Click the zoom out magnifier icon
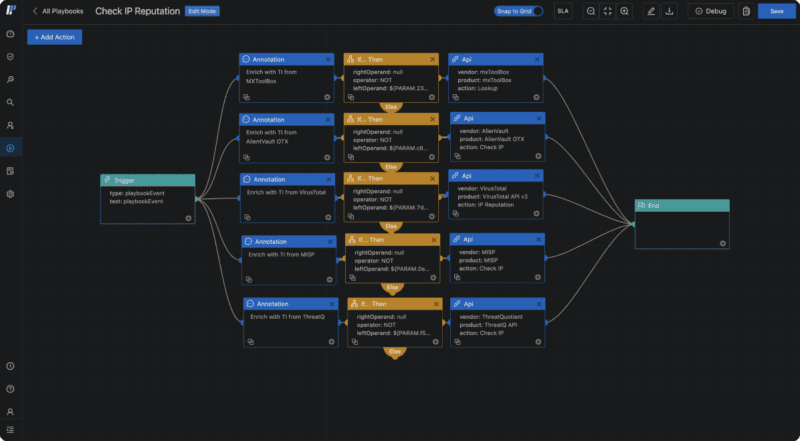Image resolution: width=800 pixels, height=441 pixels. (591, 11)
